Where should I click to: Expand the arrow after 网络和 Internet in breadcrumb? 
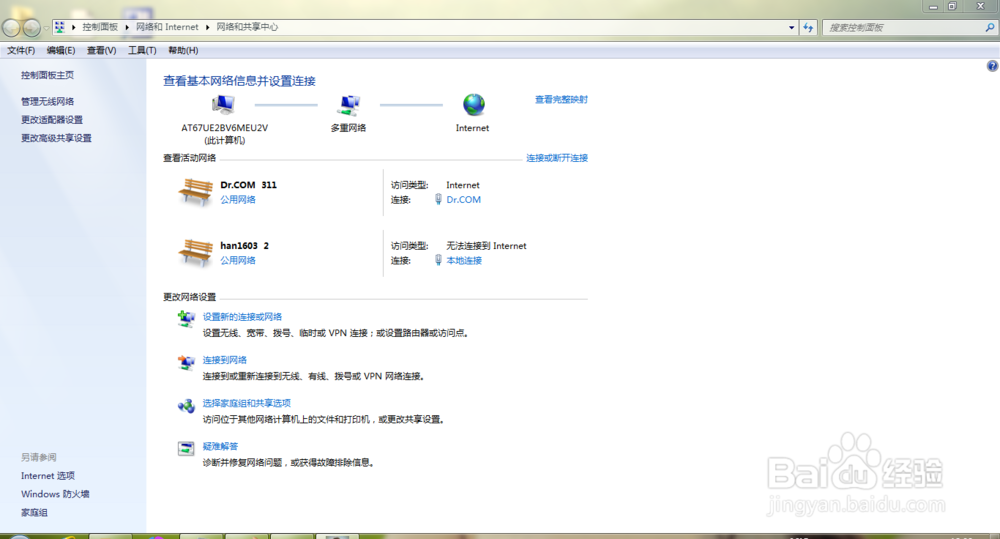coord(207,27)
